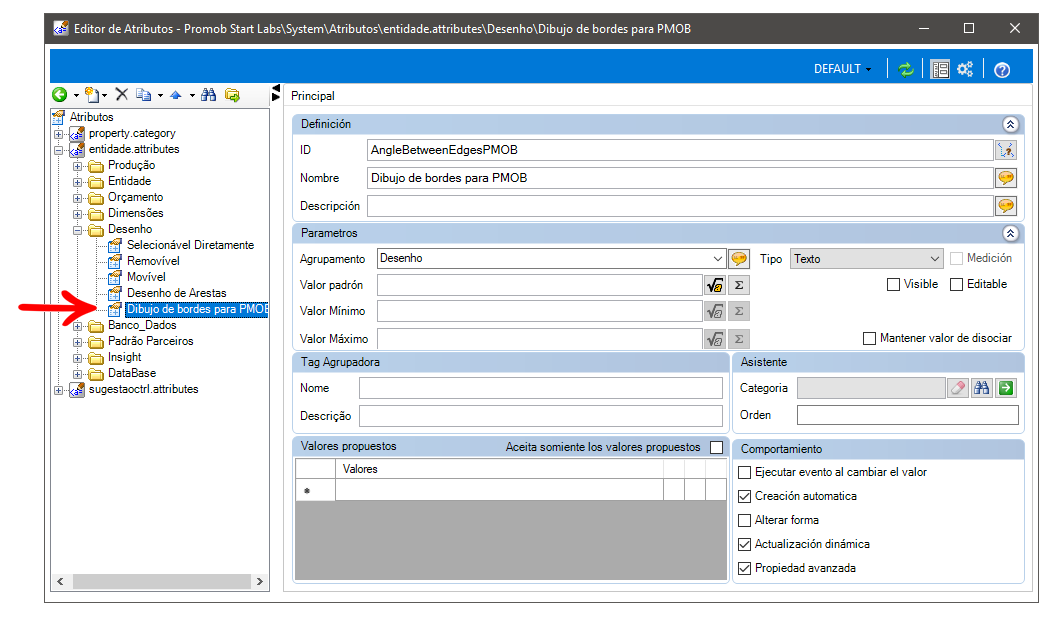Select the DataBase folder
Image resolution: width=1043 pixels, height=620 pixels.
(132, 373)
